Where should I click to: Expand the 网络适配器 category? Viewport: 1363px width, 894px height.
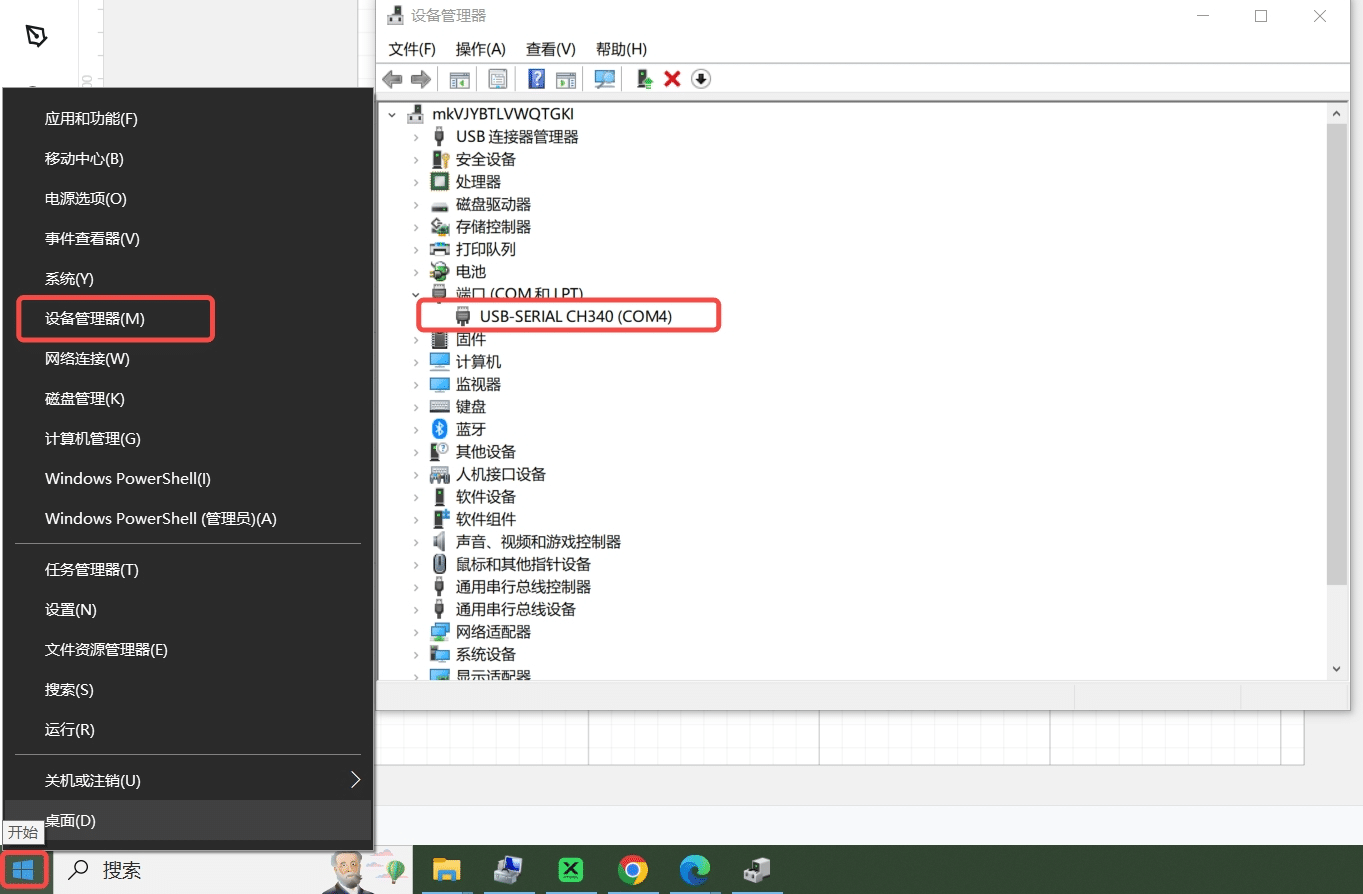416,632
